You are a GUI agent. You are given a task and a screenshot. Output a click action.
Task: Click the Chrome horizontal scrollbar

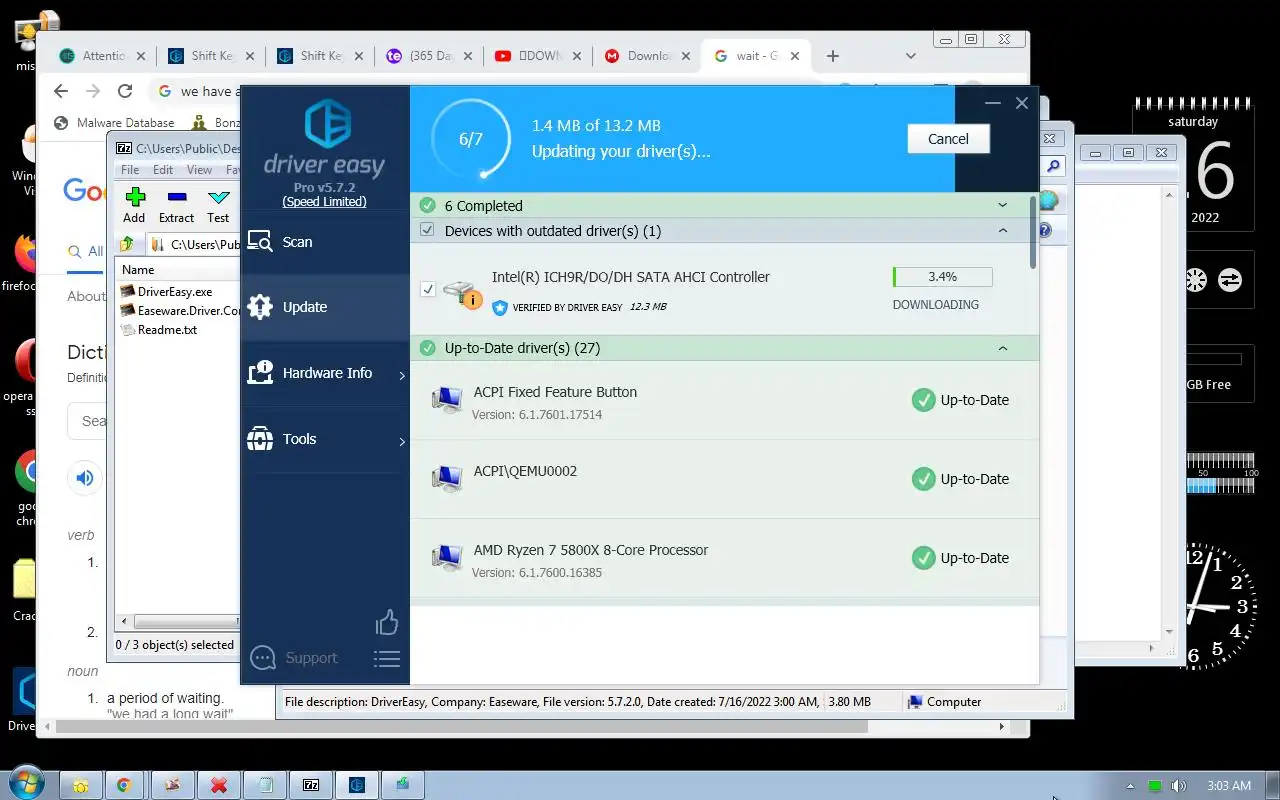point(460,727)
